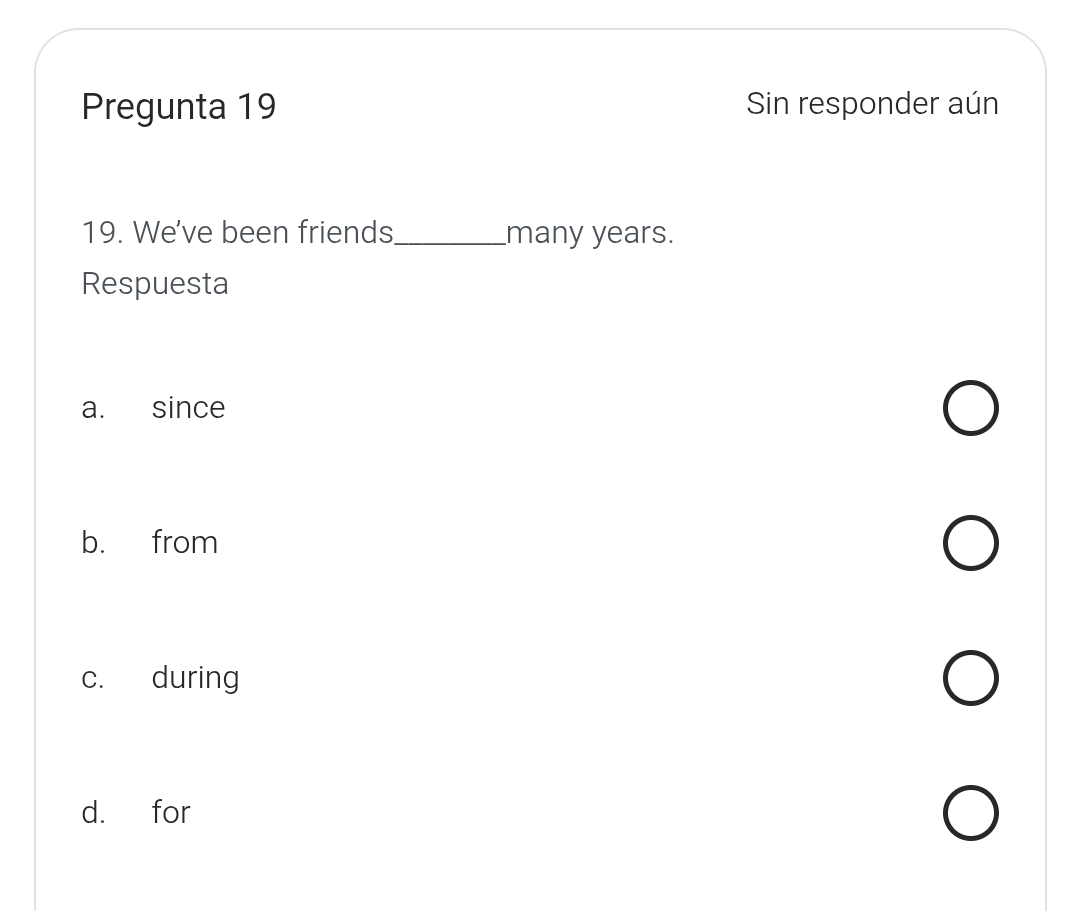Click the word "aún" in the status
The image size is (1080, 911).
(x=971, y=104)
